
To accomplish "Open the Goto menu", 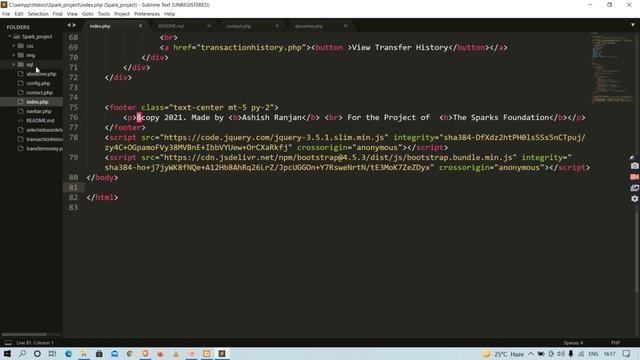I will point(88,14).
